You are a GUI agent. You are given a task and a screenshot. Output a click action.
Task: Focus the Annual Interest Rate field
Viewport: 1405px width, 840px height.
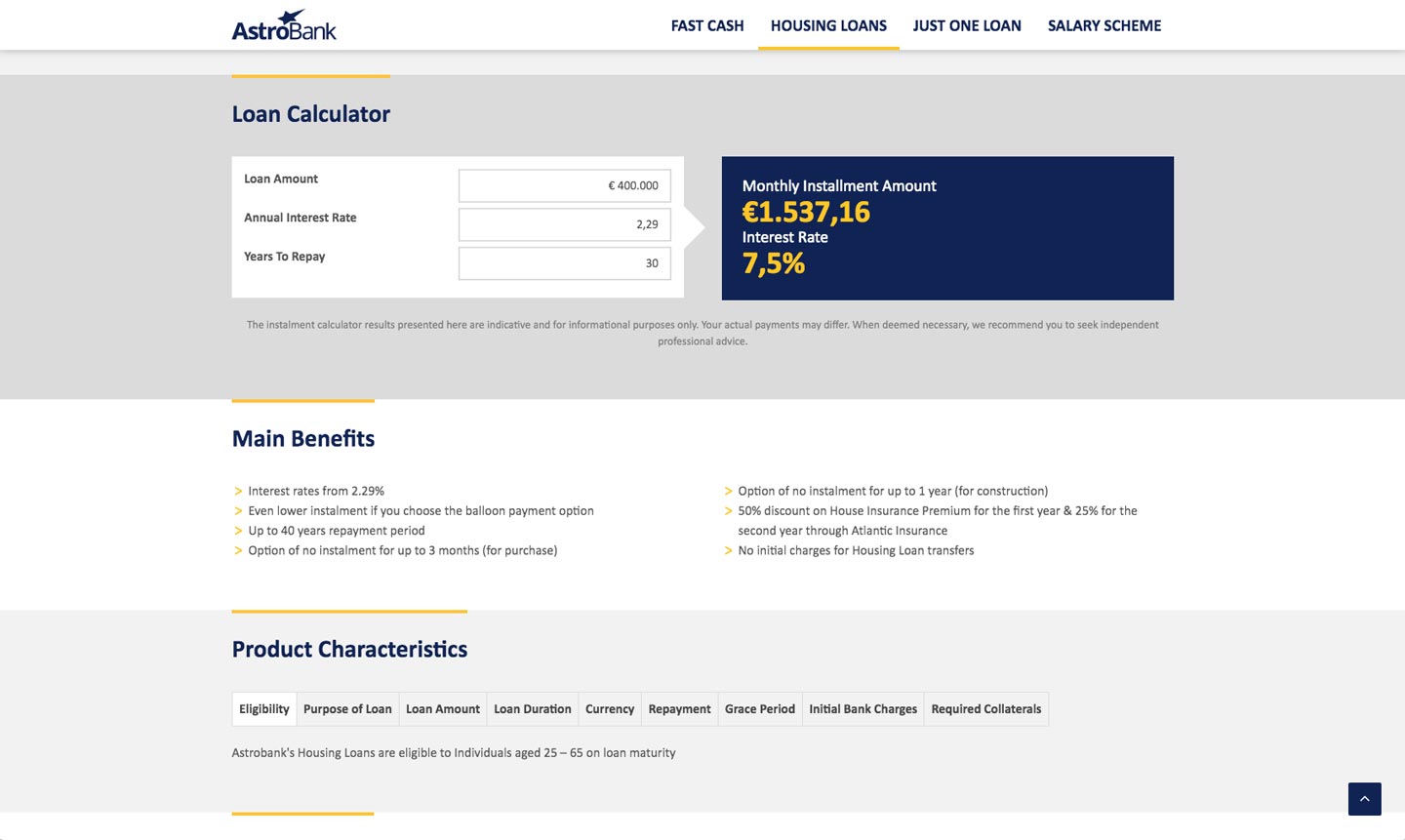pos(564,224)
